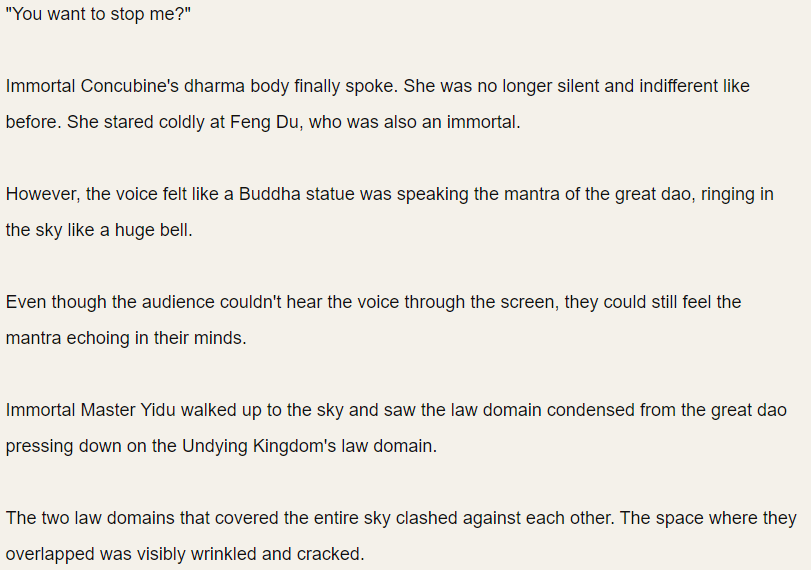Click the phrase "mantra echoing in their minds"
Image resolution: width=811 pixels, height=570 pixels.
pos(124,338)
